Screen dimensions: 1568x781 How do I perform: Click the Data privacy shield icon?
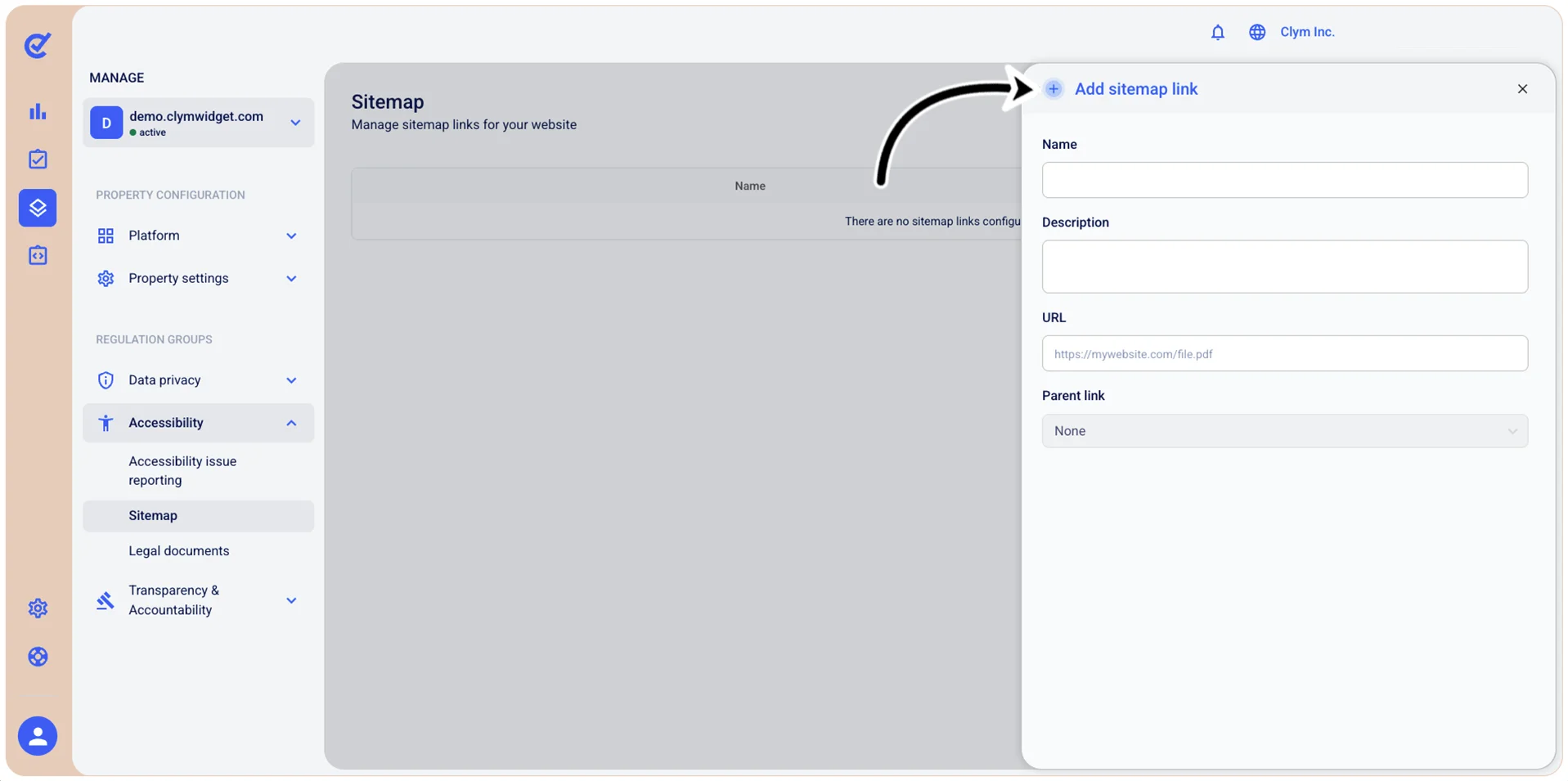tap(106, 380)
